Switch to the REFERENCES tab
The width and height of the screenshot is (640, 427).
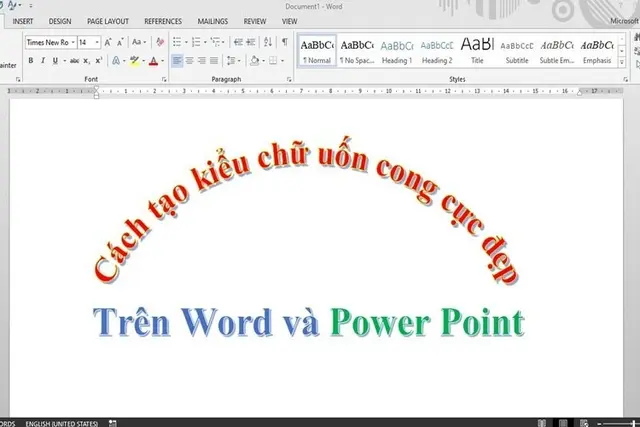pos(163,21)
